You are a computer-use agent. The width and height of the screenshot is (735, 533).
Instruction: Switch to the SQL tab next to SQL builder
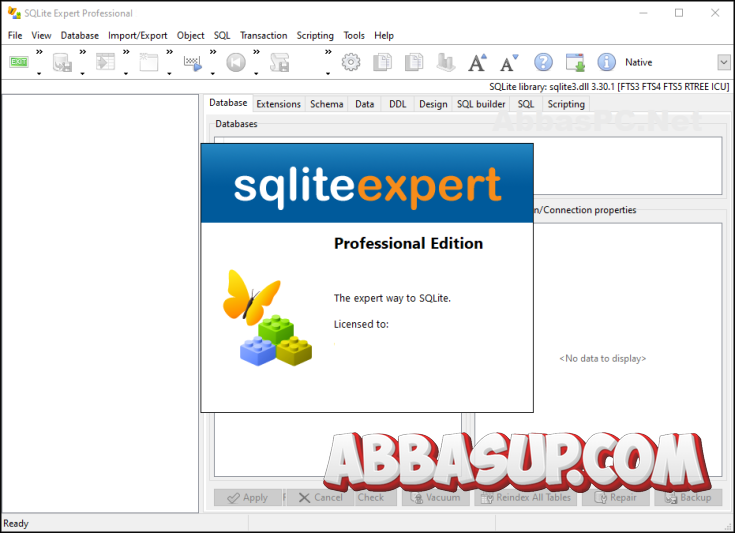pos(525,104)
